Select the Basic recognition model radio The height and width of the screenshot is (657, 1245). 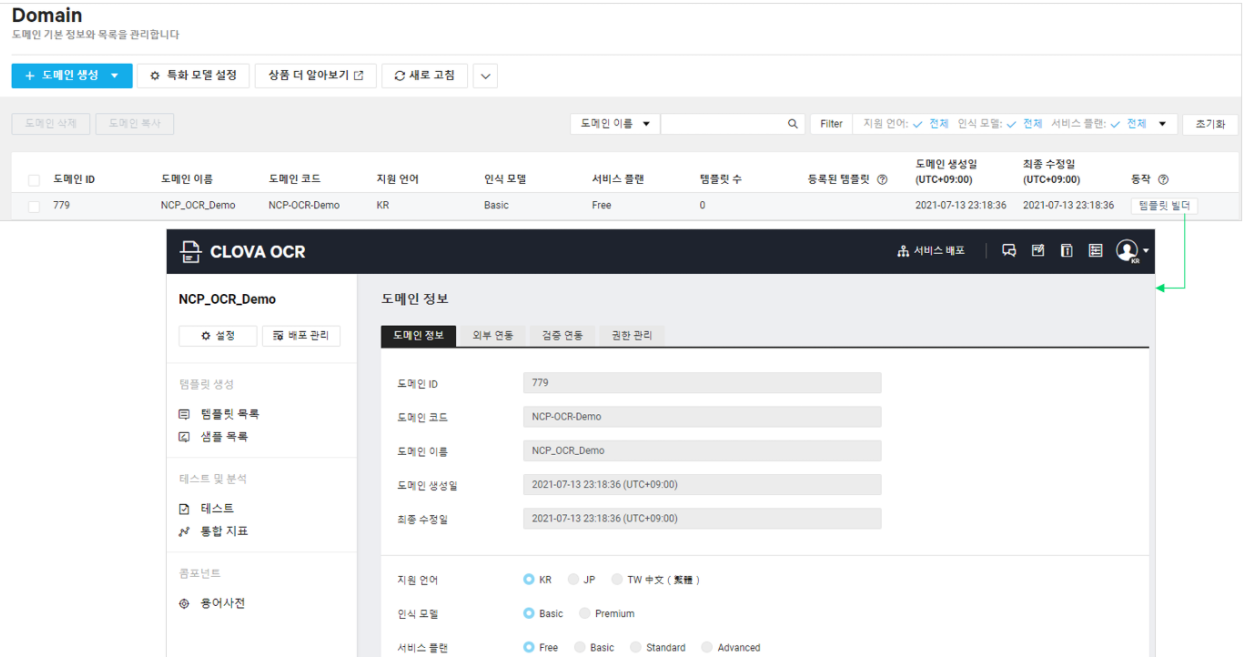pyautogui.click(x=529, y=614)
